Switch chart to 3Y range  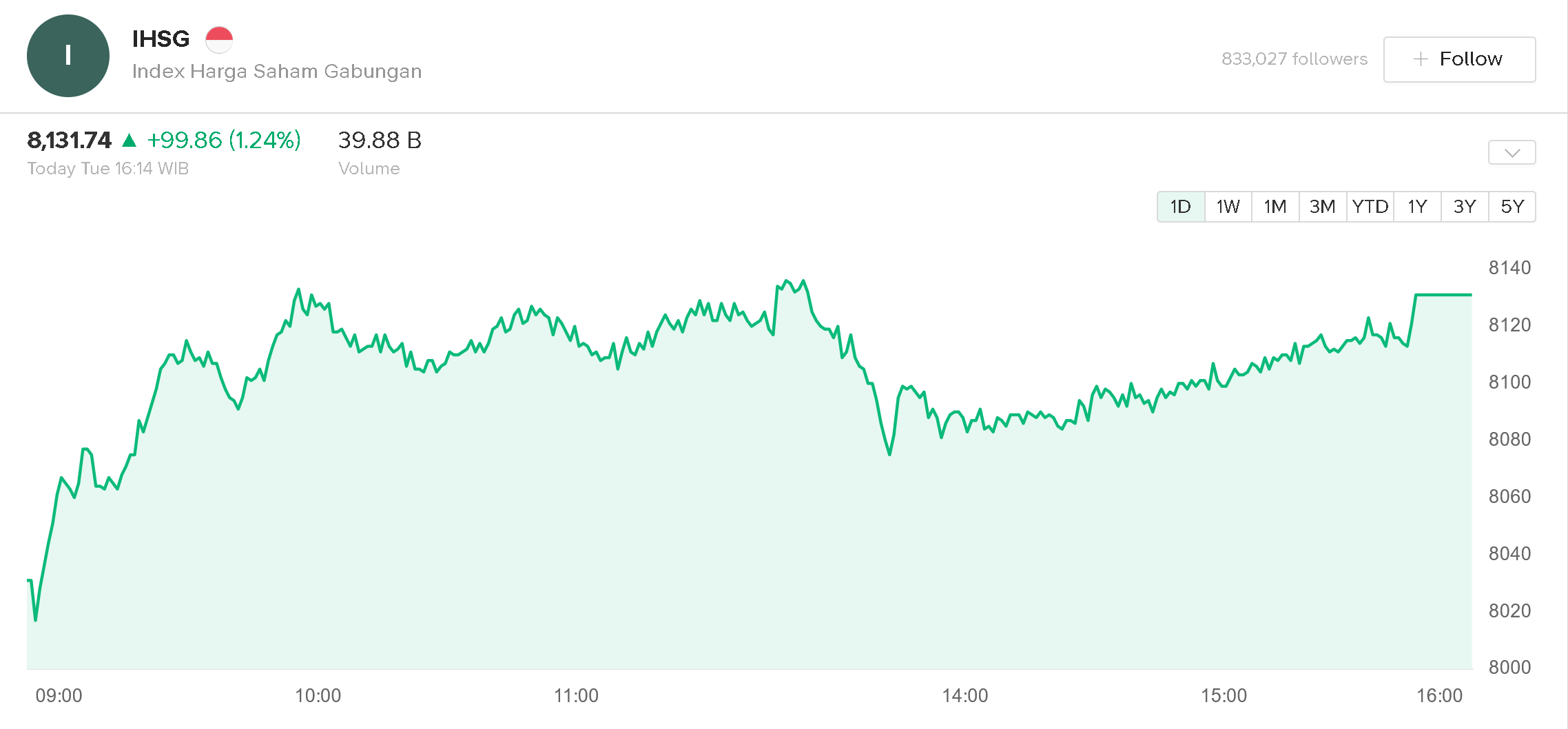point(1465,207)
